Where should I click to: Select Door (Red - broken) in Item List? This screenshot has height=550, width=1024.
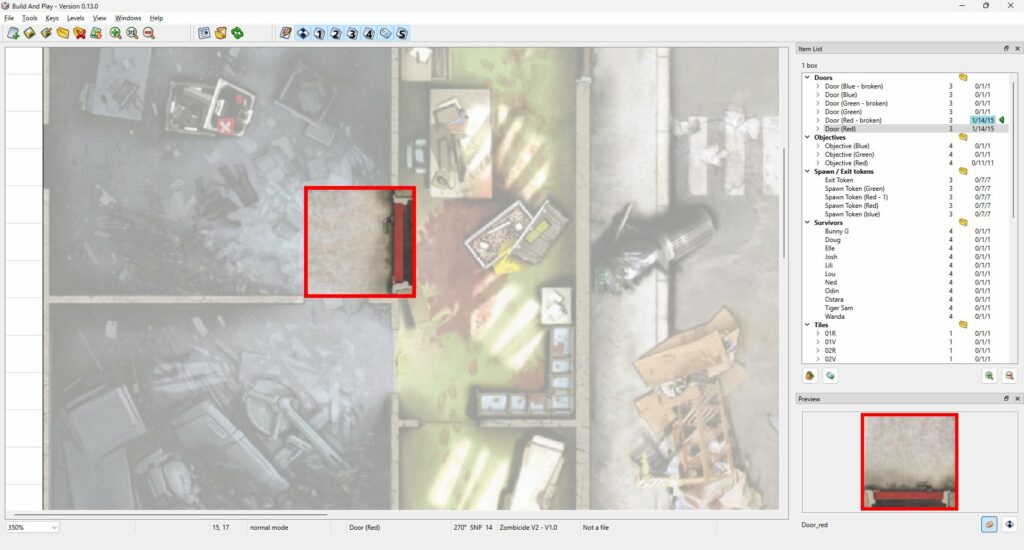click(852, 120)
